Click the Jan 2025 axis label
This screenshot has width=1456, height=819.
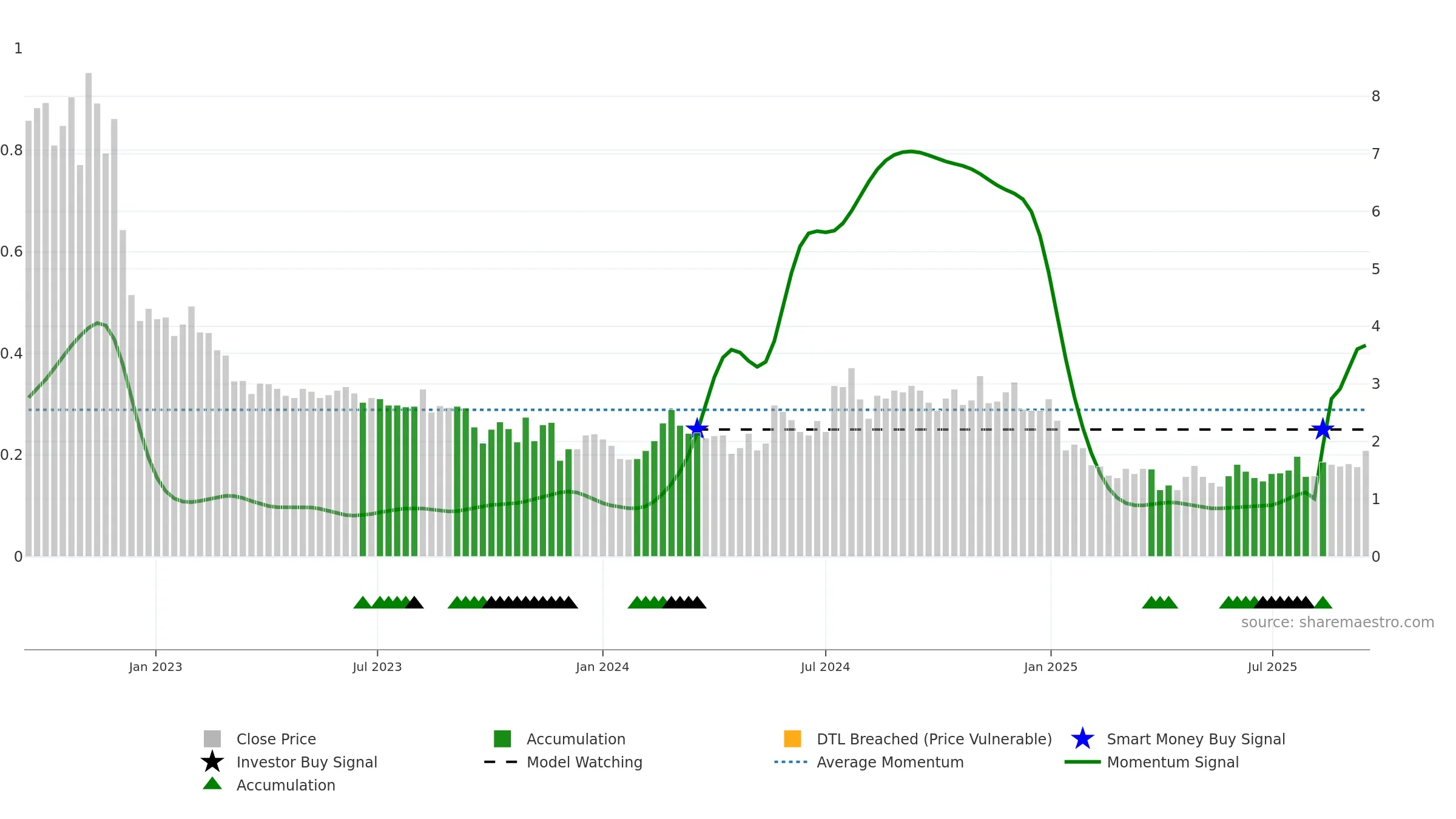(1051, 667)
